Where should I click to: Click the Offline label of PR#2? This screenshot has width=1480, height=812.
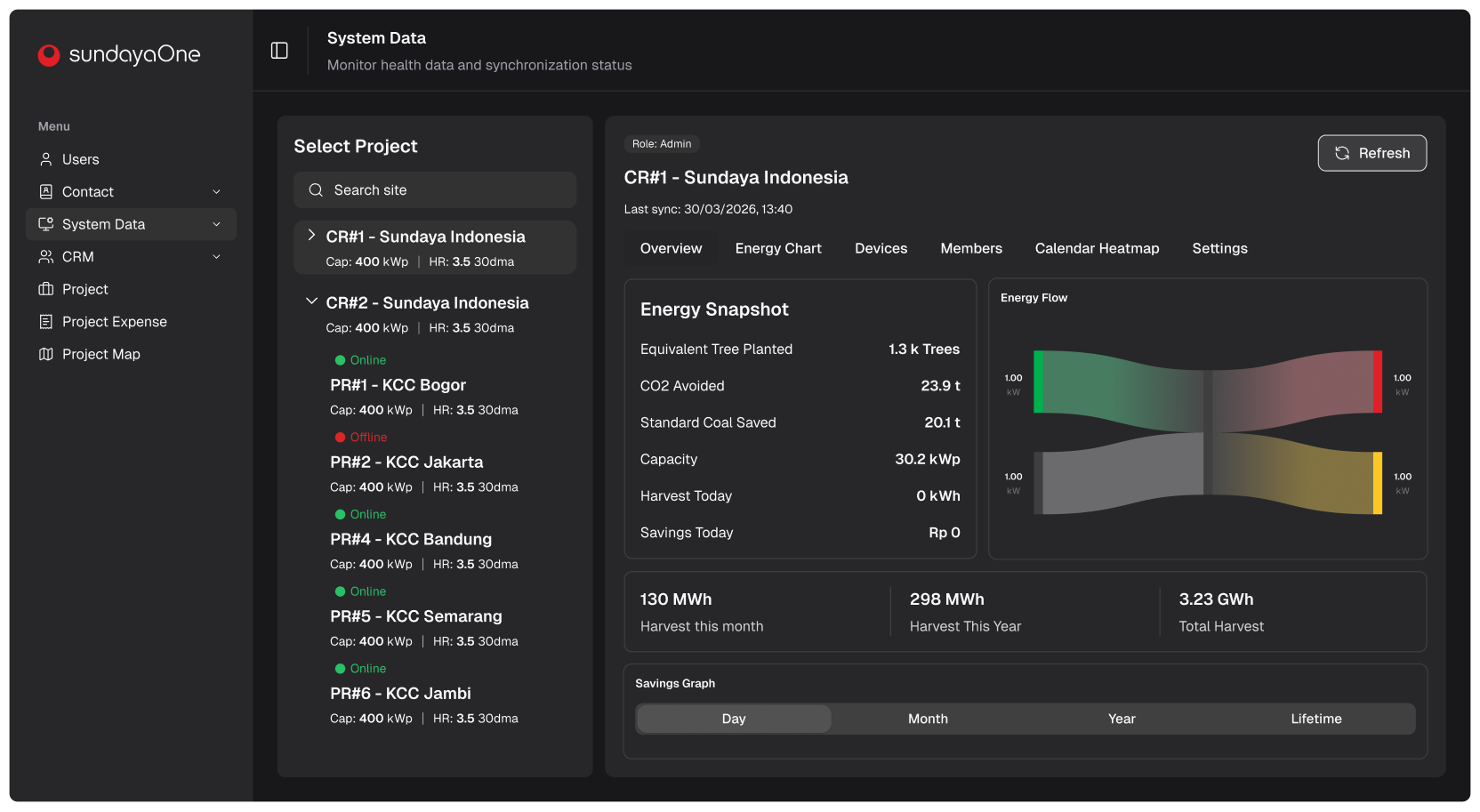368,438
